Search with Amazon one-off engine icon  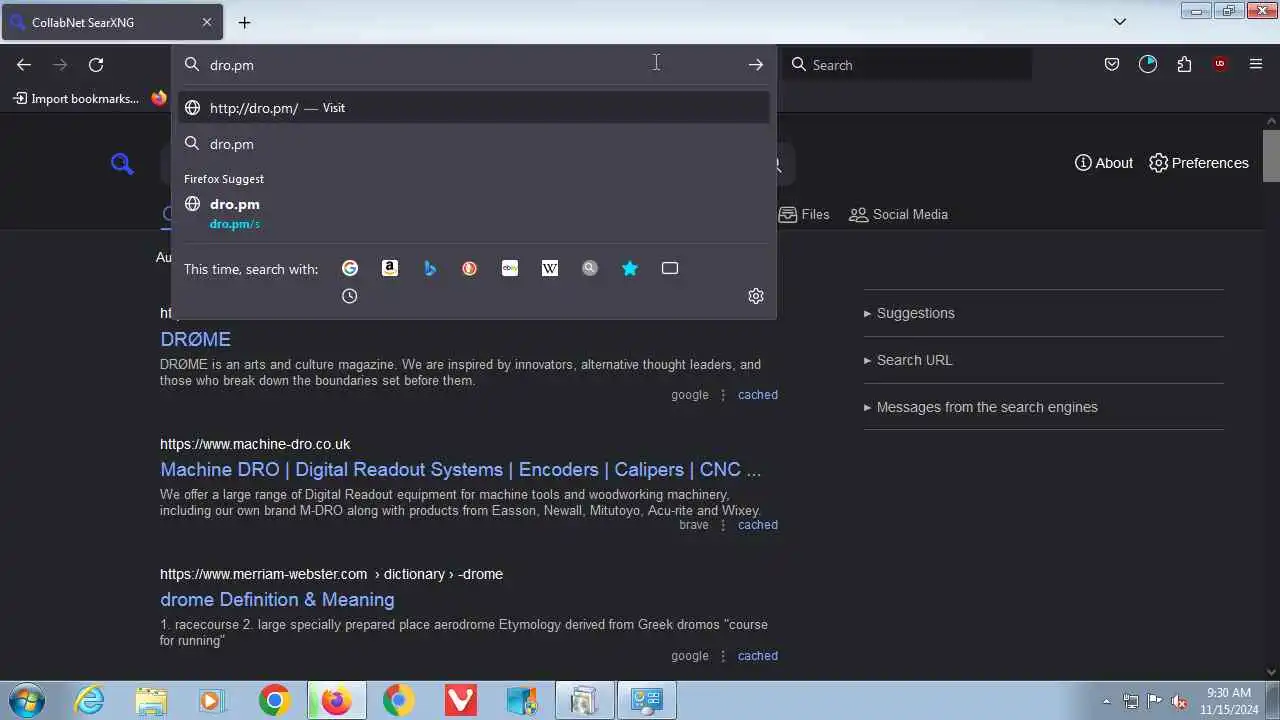coord(390,268)
